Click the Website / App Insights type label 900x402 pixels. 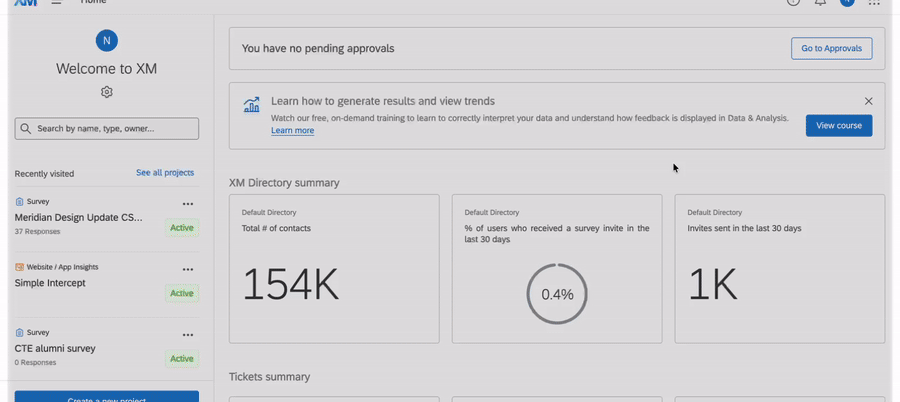63,267
